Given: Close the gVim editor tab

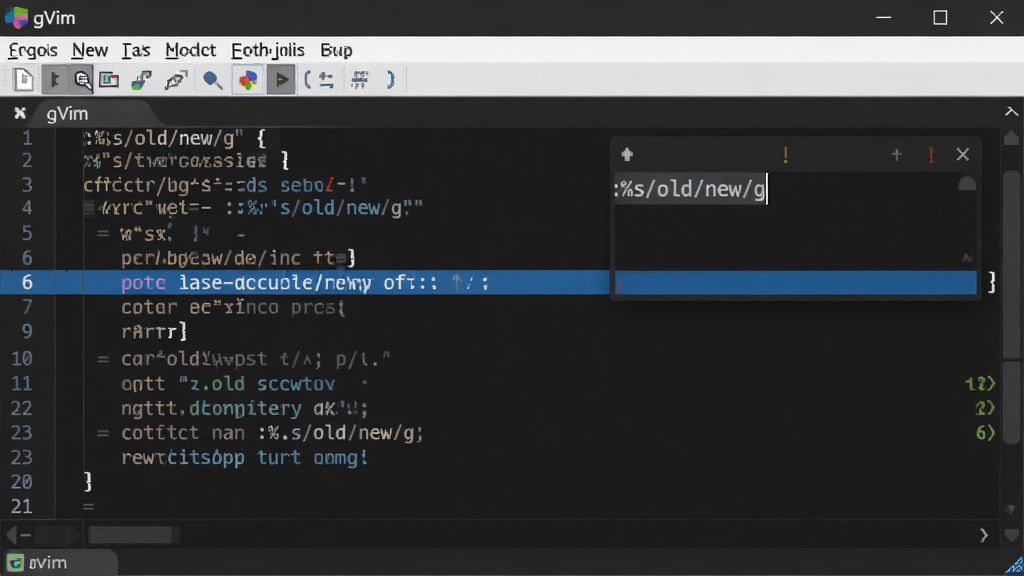Looking at the screenshot, I should pos(20,114).
